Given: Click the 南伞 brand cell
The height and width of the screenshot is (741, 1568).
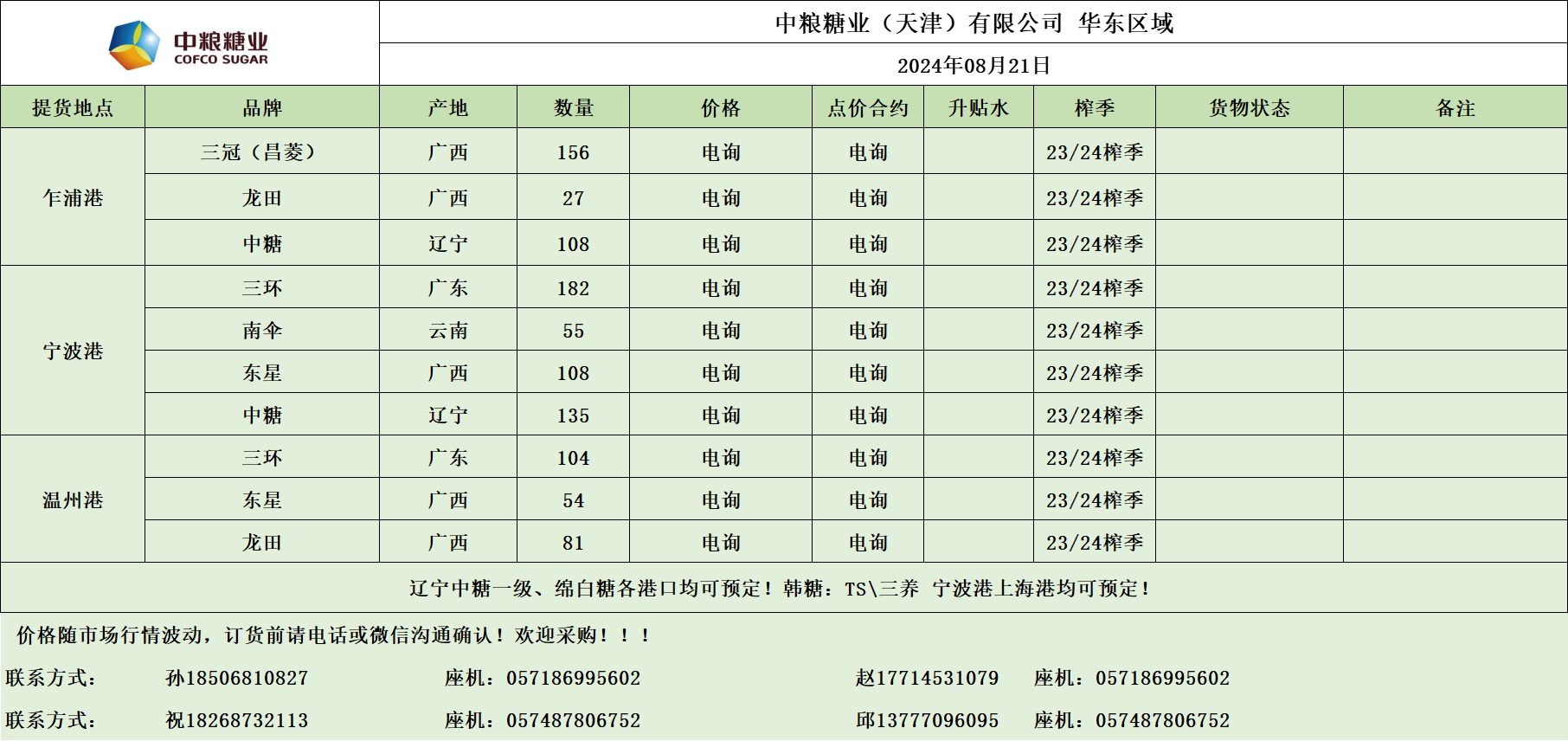Looking at the screenshot, I should [262, 331].
